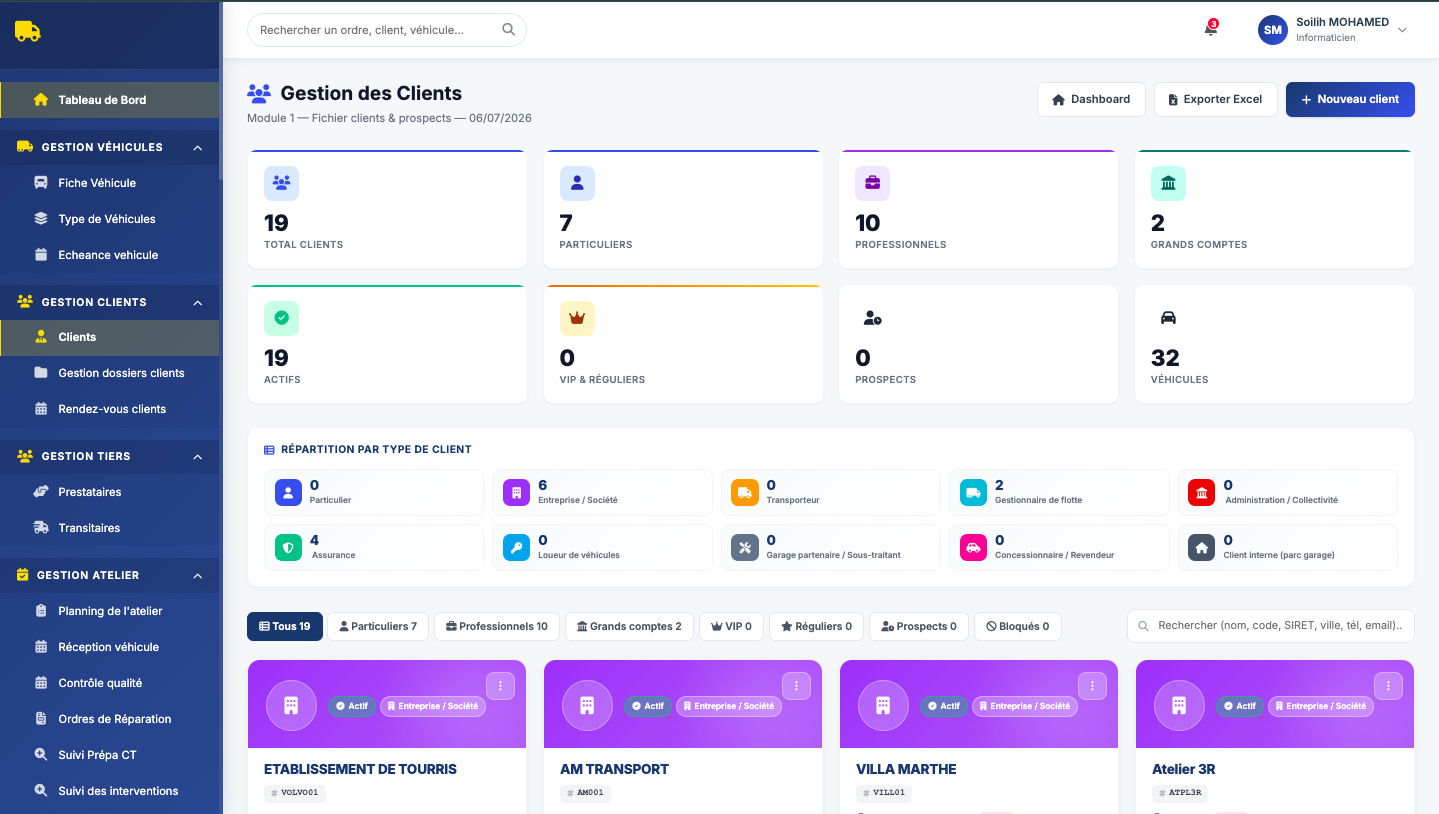
Task: Focus the client search field (nom, code, SIRET)
Action: [x=1271, y=625]
